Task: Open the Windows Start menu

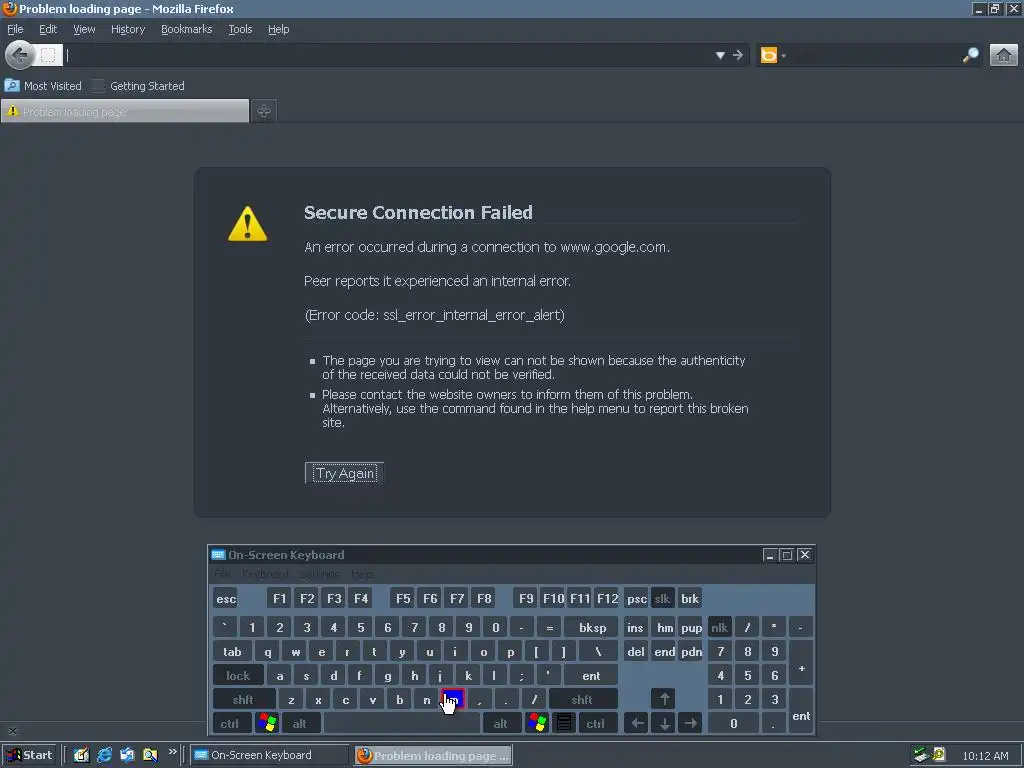Action: point(30,755)
